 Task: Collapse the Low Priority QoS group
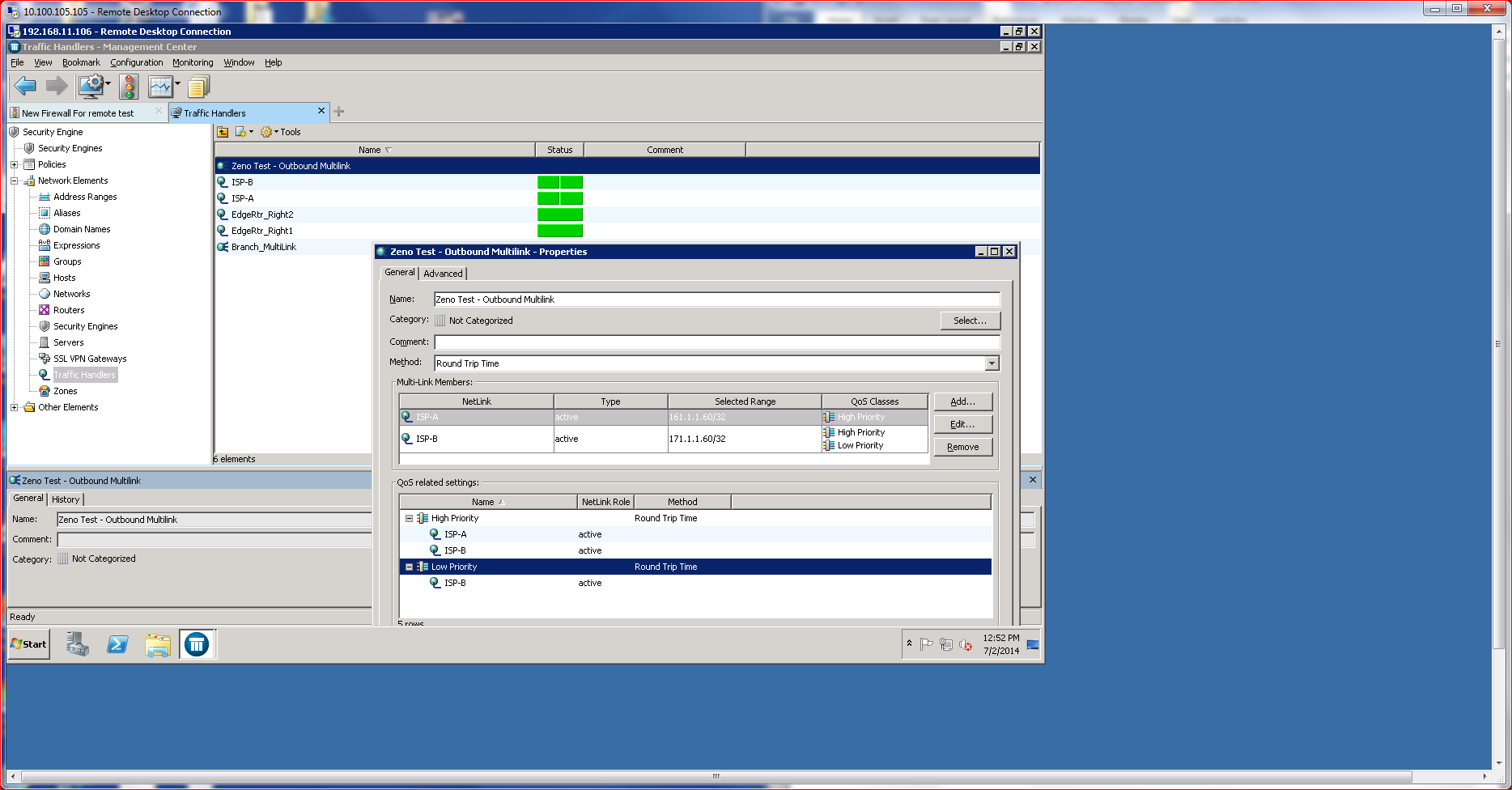(x=409, y=567)
